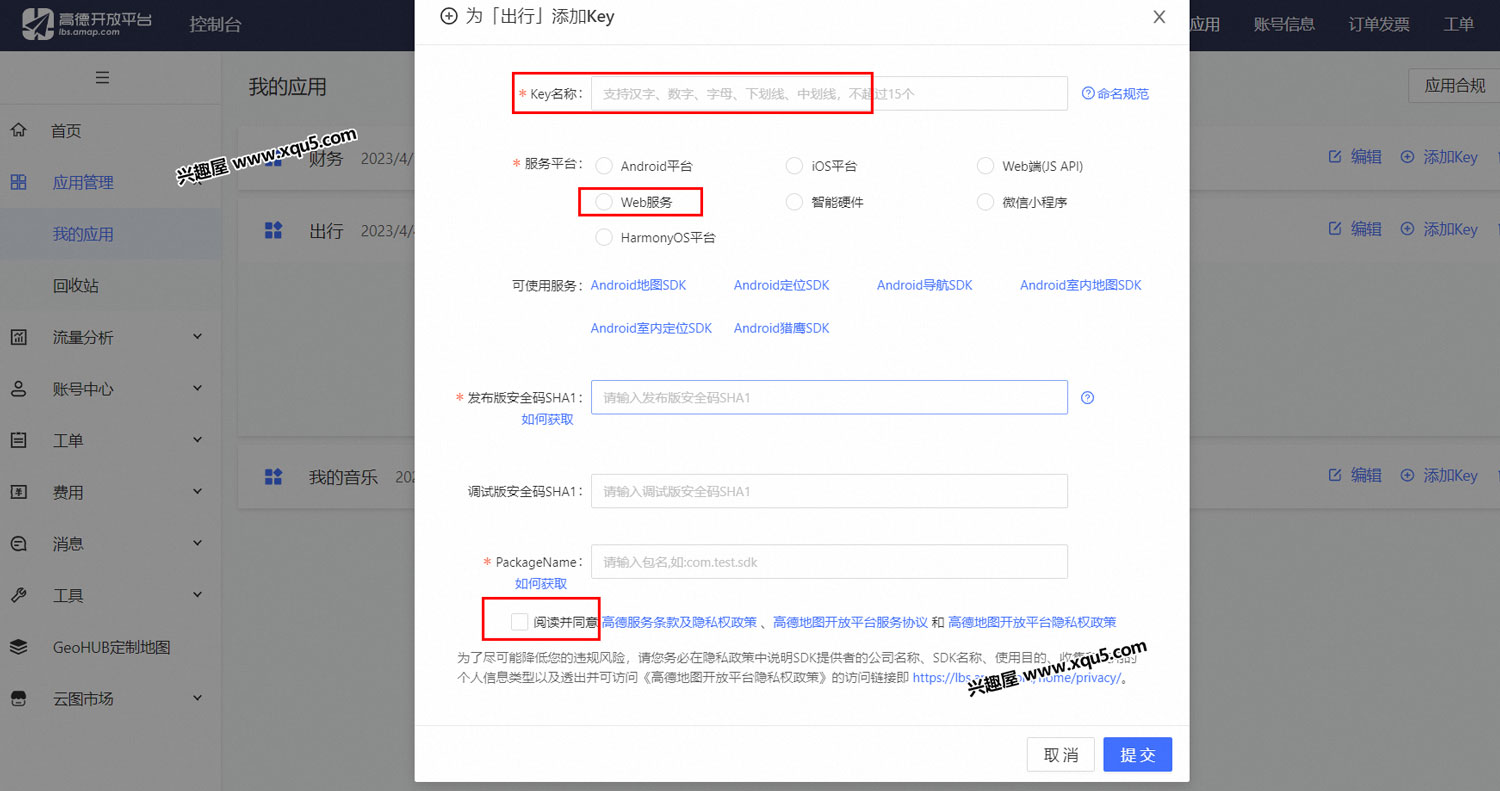Open 订单发票 in the top navigation
Viewport: 1500px width, 791px height.
tap(1379, 24)
